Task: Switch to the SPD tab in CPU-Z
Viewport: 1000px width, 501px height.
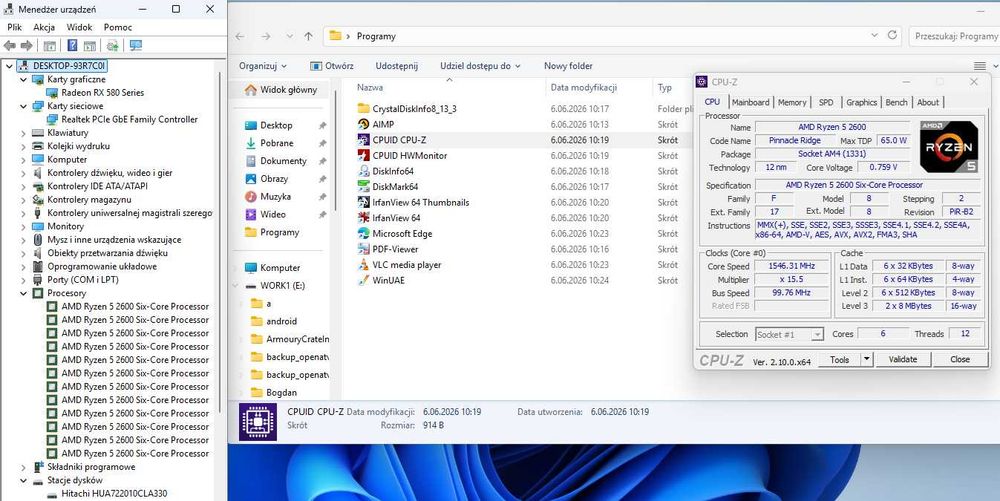Action: 826,103
